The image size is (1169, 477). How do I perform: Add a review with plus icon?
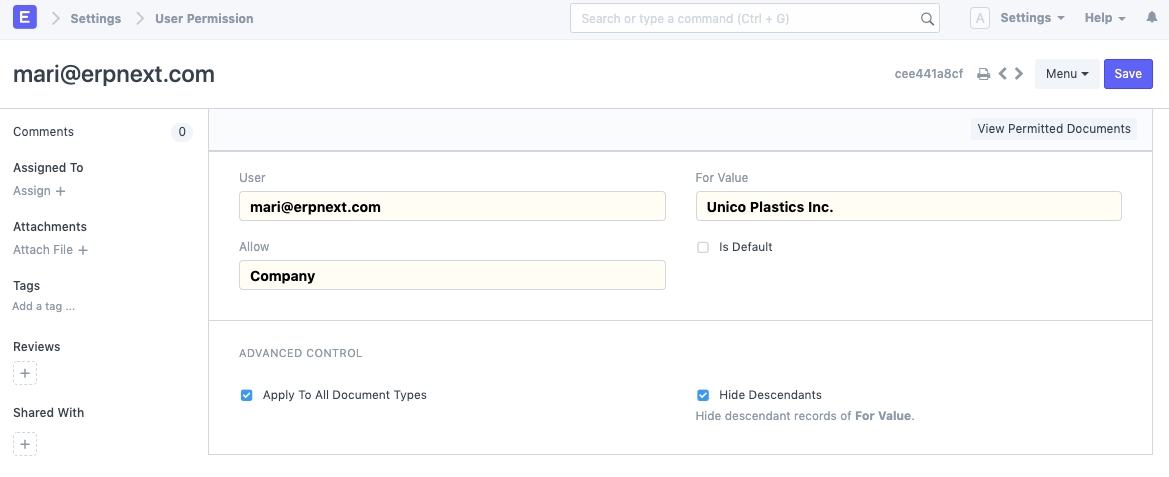[x=25, y=374]
